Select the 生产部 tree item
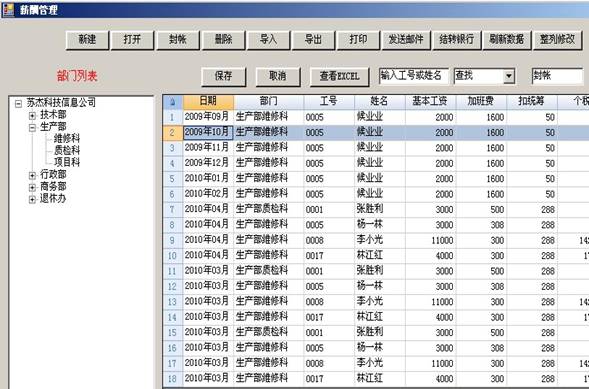 pyautogui.click(x=53, y=127)
